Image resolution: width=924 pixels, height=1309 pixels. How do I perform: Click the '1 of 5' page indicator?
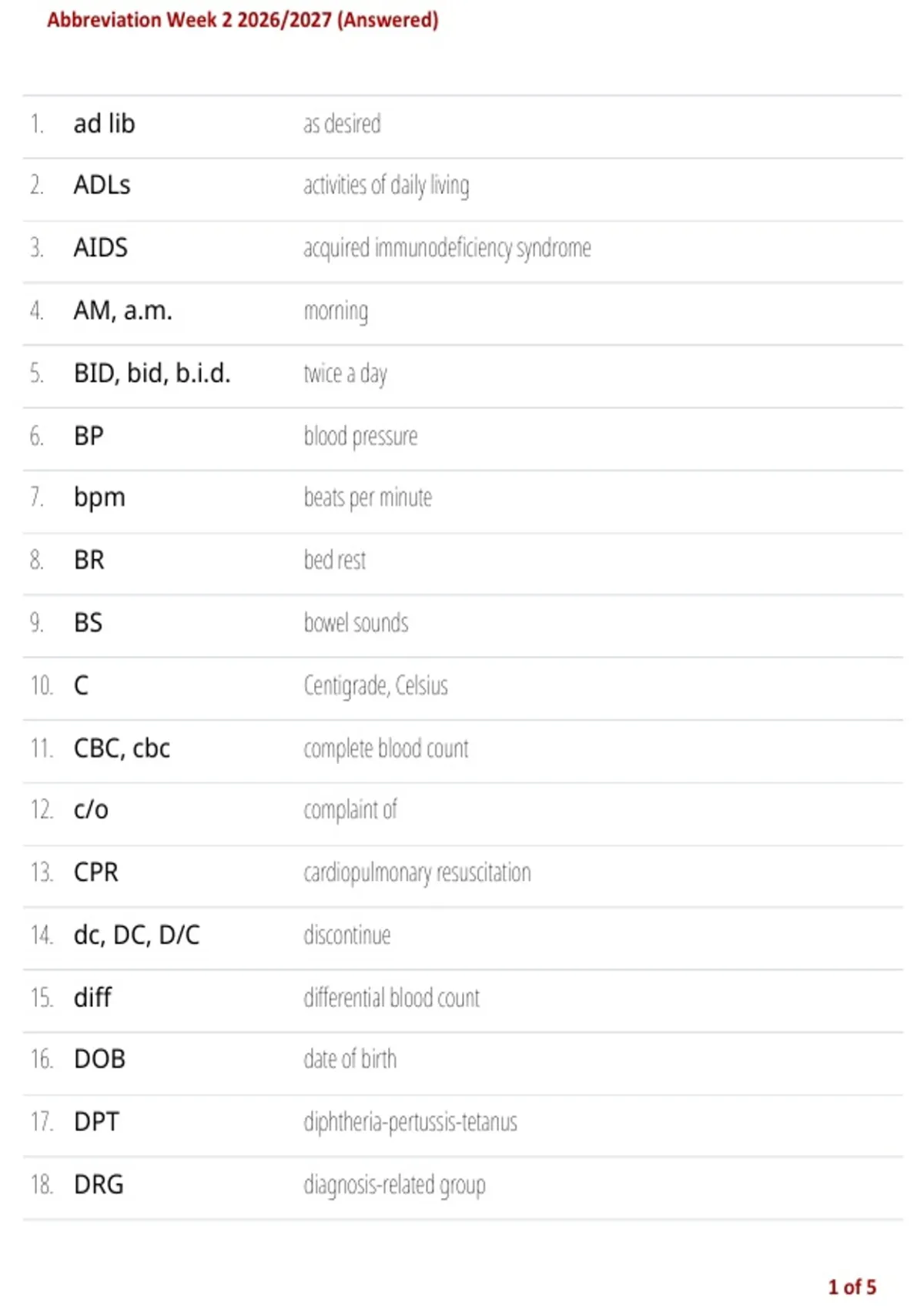[852, 1287]
